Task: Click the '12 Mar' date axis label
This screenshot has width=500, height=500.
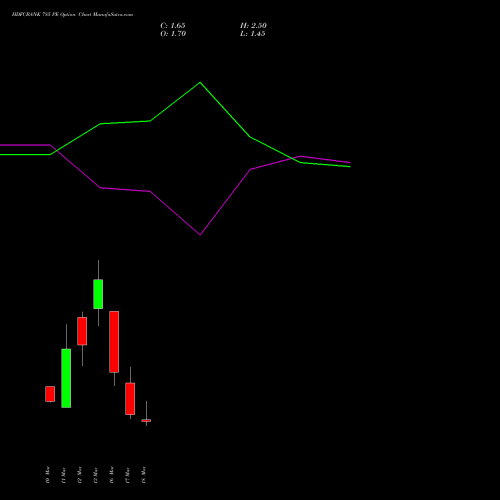Action: tap(80, 475)
